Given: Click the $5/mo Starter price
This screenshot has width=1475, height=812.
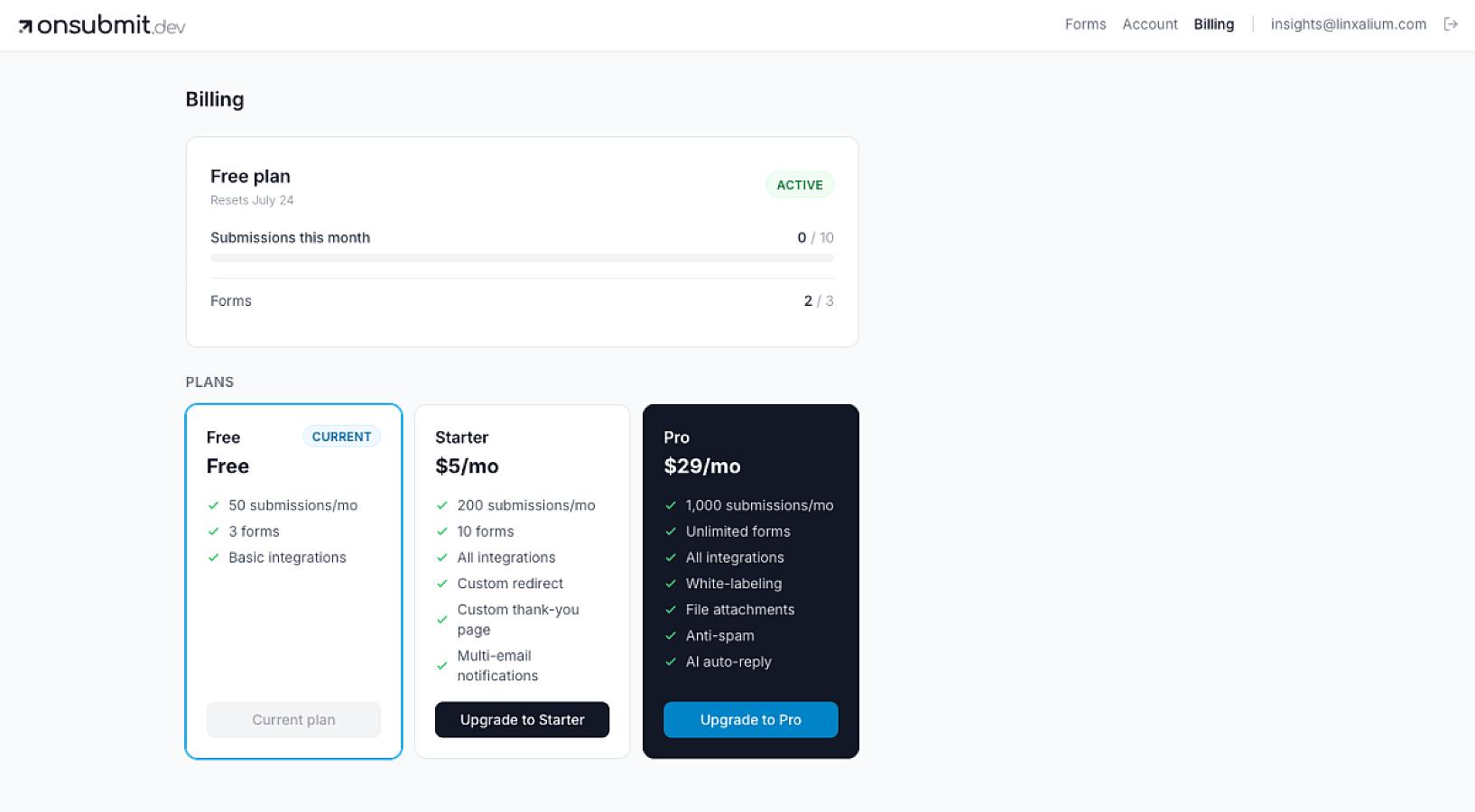Looking at the screenshot, I should (x=467, y=466).
